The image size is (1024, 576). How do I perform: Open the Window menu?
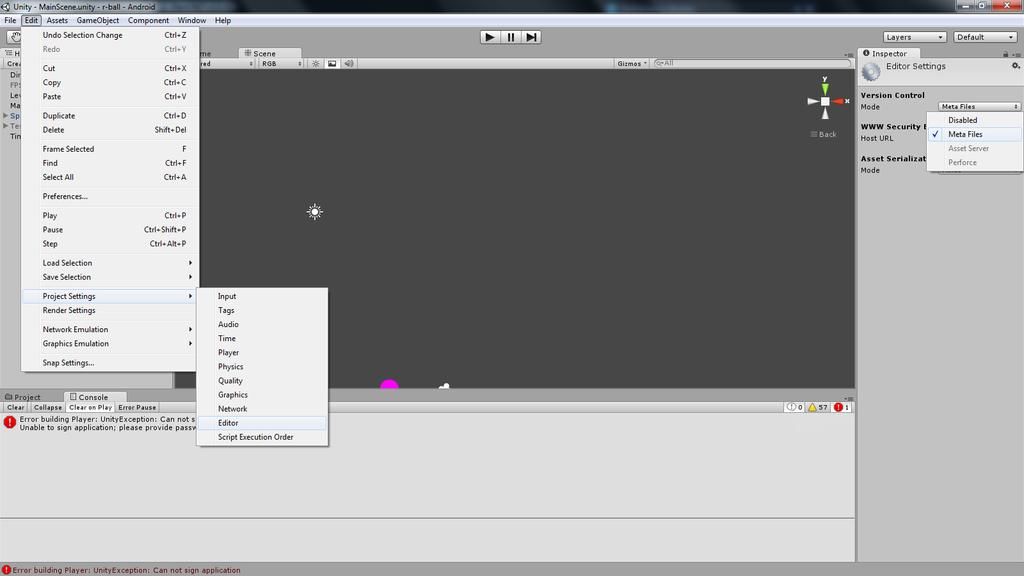click(191, 20)
